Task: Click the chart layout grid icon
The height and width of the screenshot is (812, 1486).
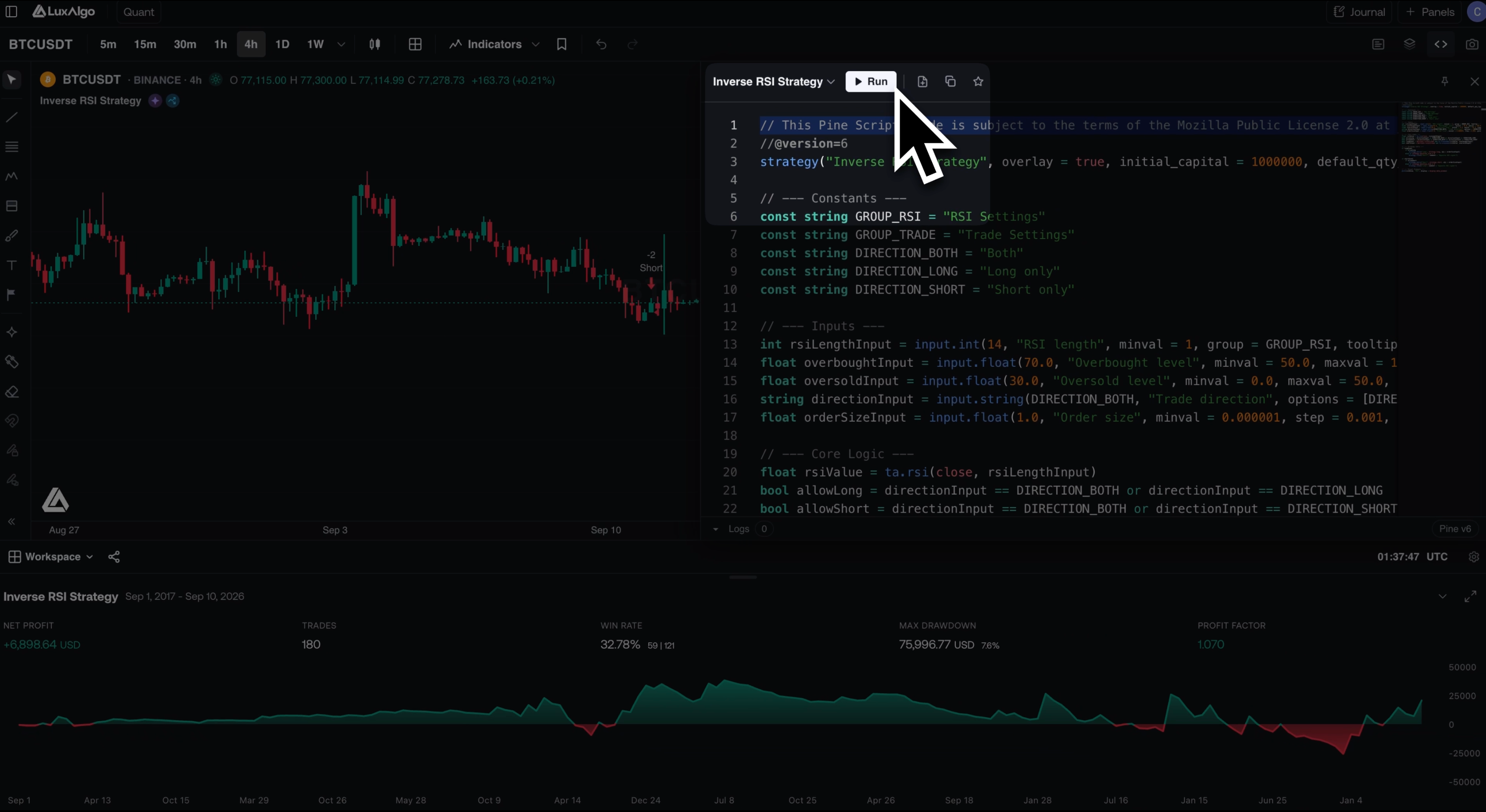Action: tap(415, 44)
